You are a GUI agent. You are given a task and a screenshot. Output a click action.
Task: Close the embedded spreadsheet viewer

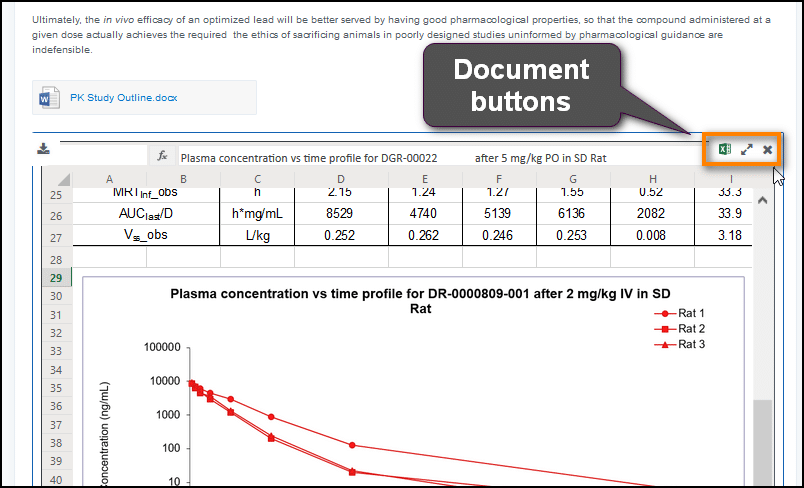pos(768,150)
